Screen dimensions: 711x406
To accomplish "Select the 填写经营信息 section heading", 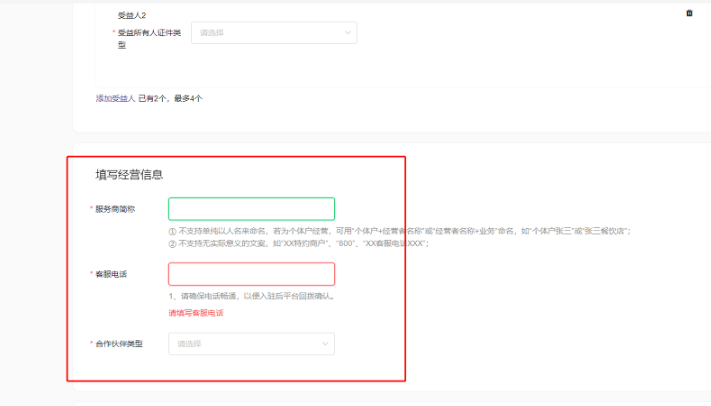I will [x=129, y=174].
